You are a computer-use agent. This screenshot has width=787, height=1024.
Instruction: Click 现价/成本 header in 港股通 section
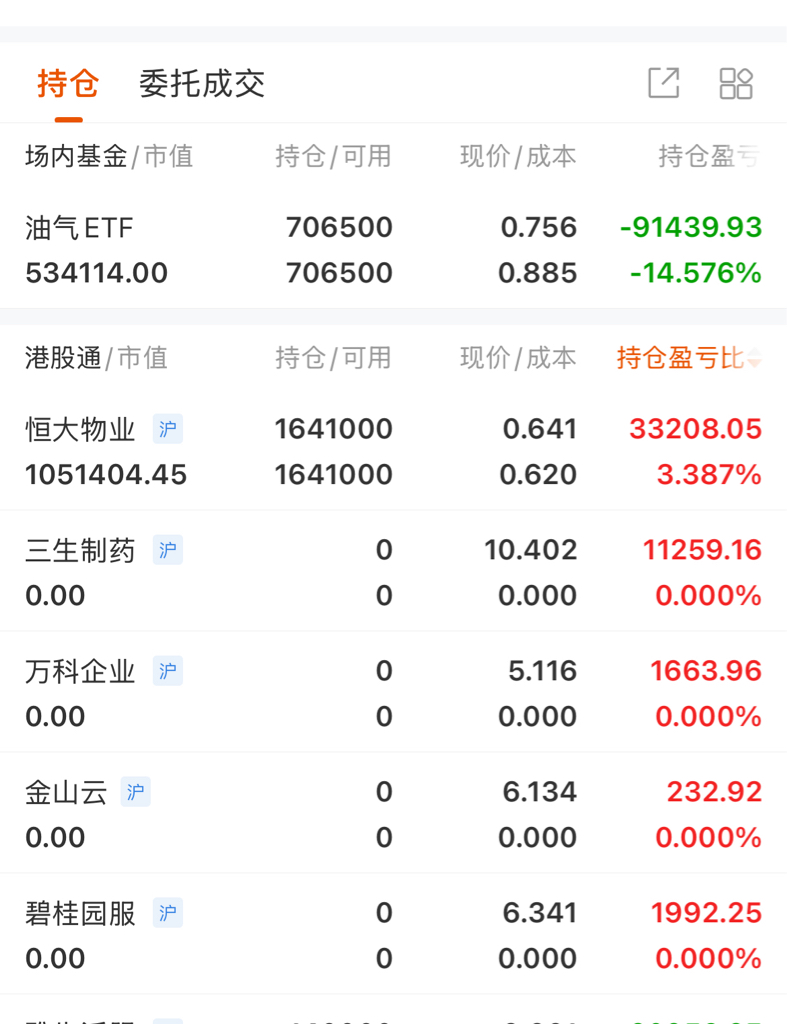tap(519, 358)
